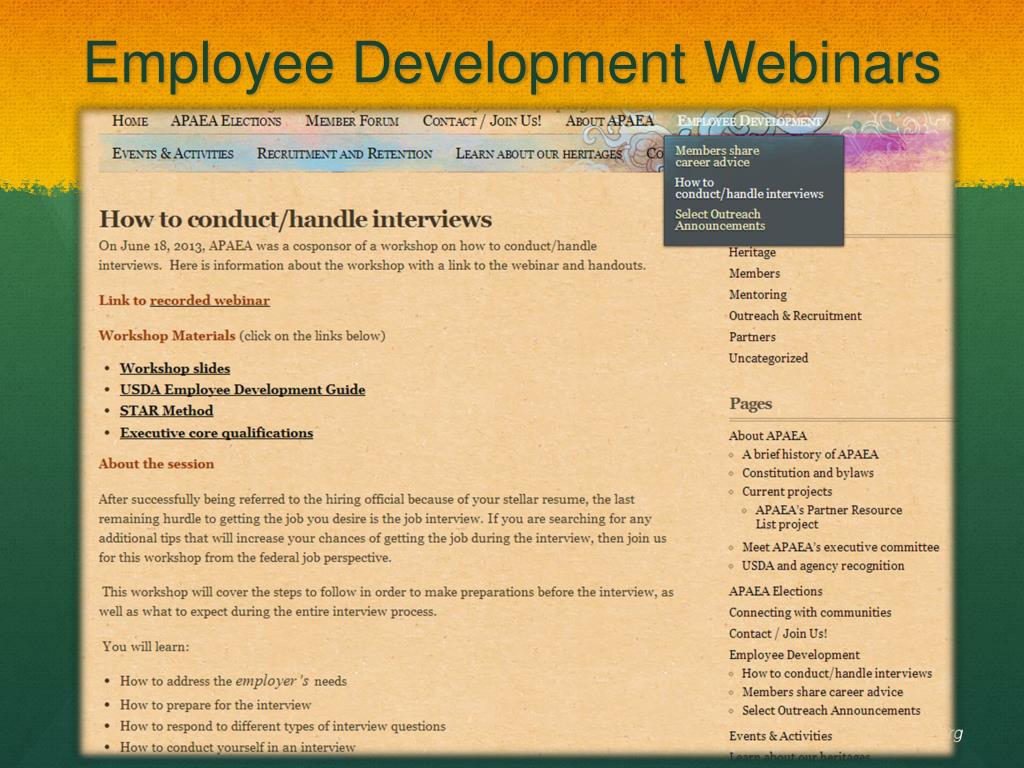The height and width of the screenshot is (768, 1024).
Task: Open About APAEA under Pages
Action: point(768,436)
